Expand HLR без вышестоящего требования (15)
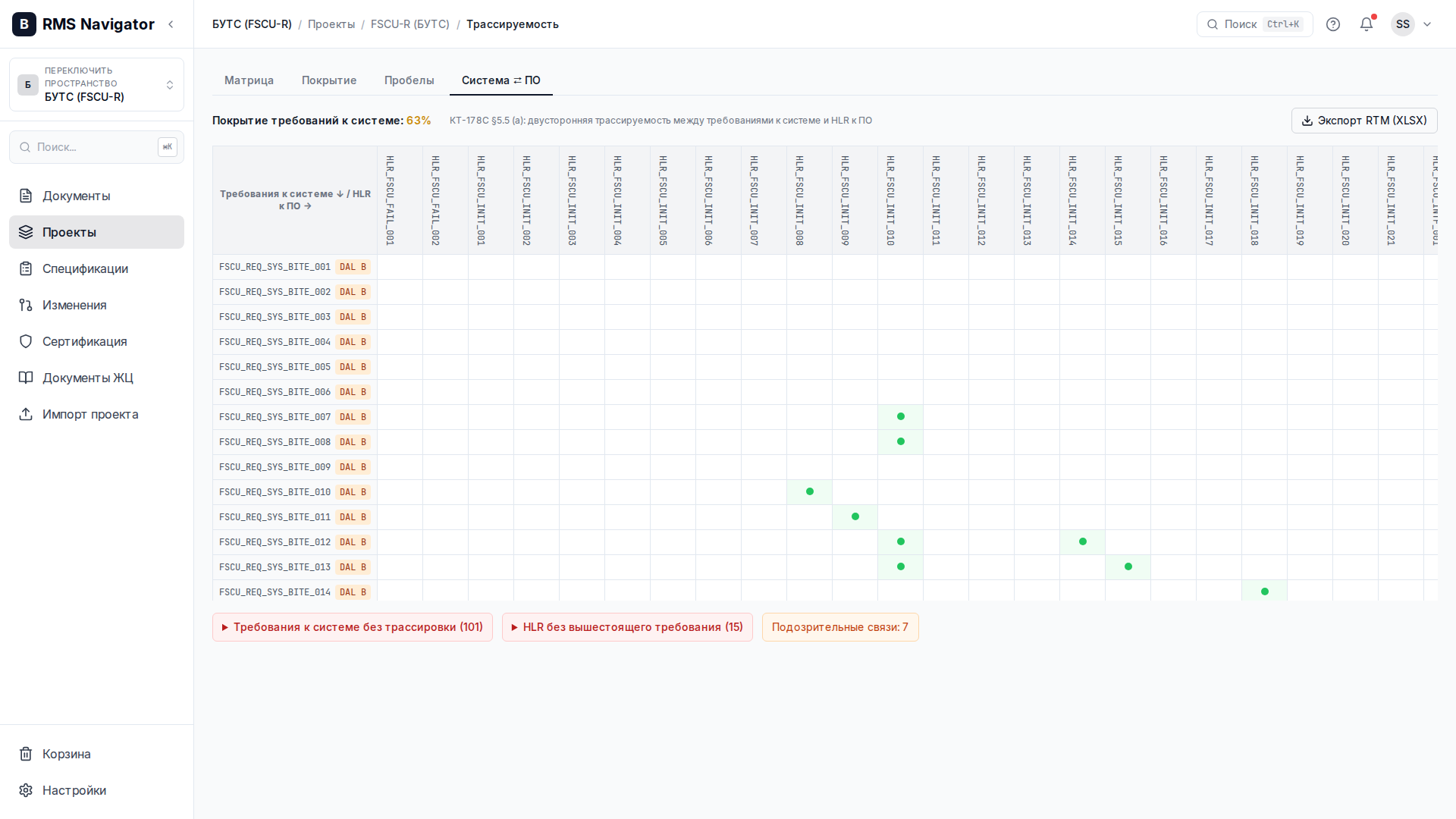This screenshot has height=819, width=1456. pyautogui.click(x=627, y=627)
